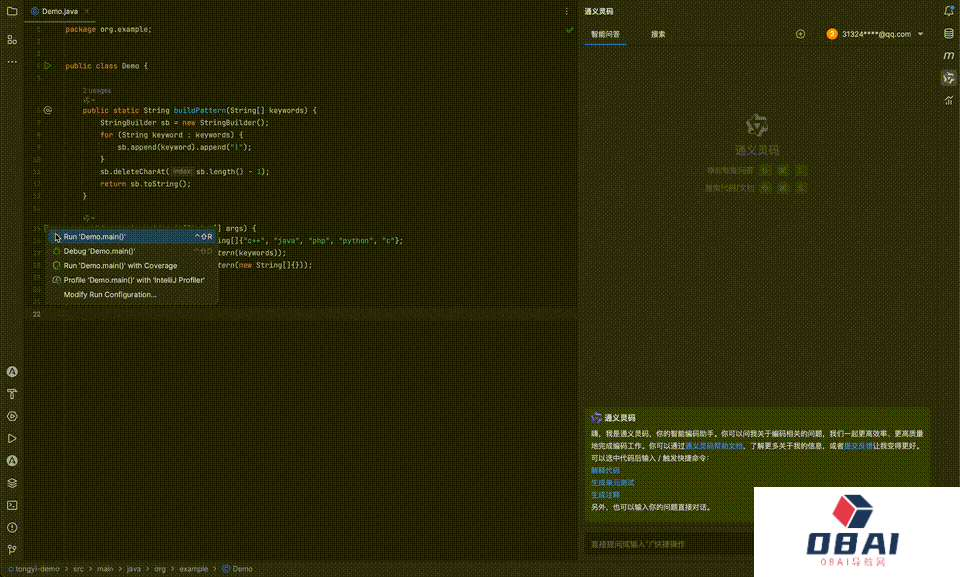Click the run gutter arrow beside class Demo
The image size is (960, 577).
[47, 66]
